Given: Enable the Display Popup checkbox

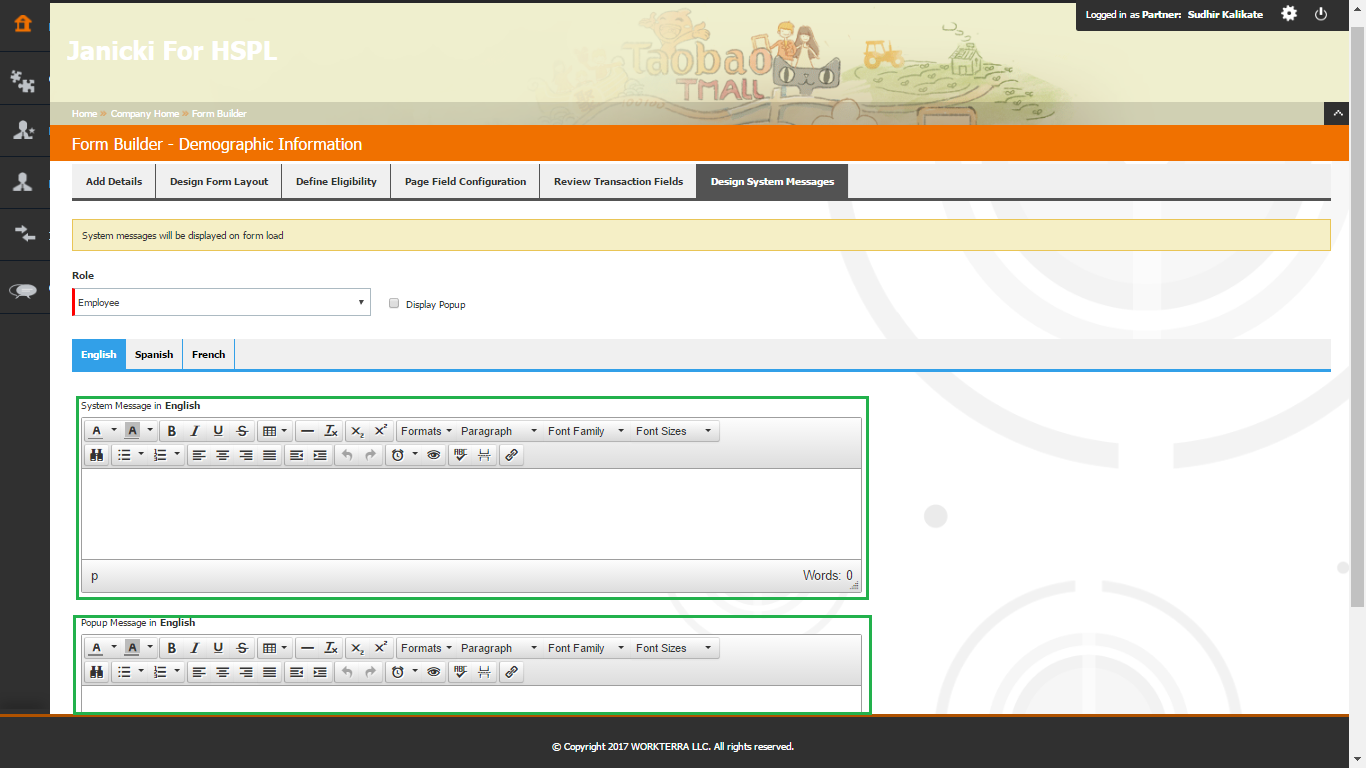Looking at the screenshot, I should point(394,303).
